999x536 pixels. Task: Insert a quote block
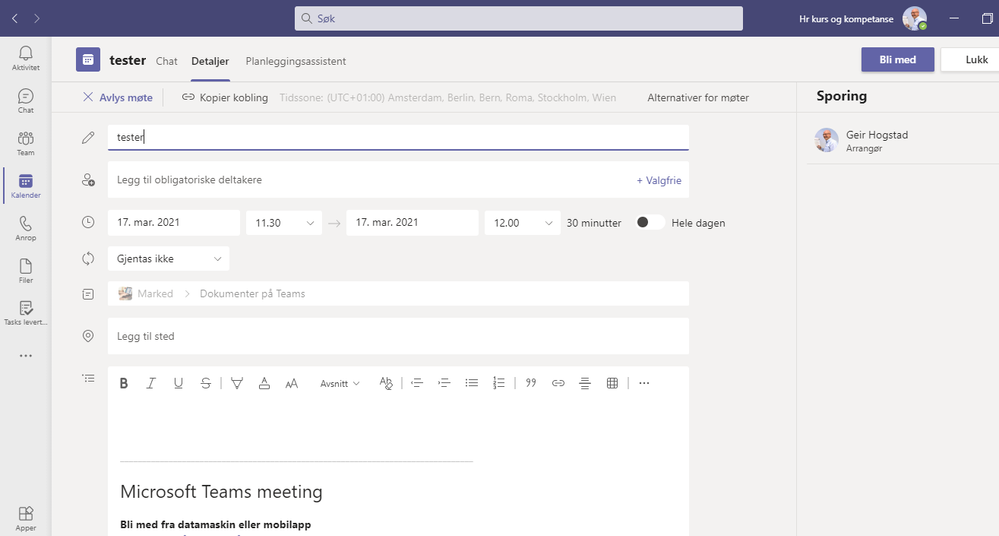tap(531, 383)
